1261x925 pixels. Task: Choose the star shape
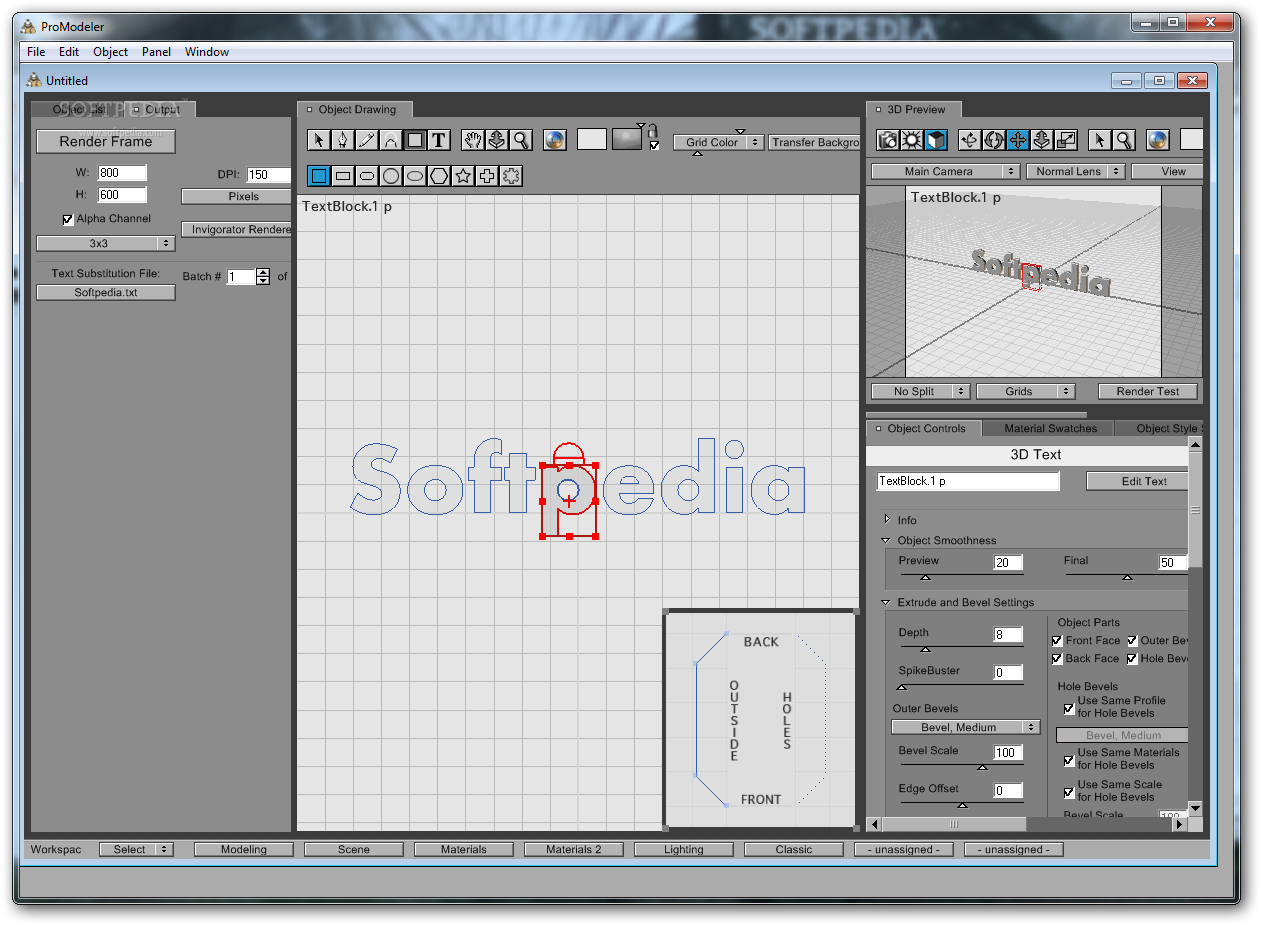click(463, 176)
